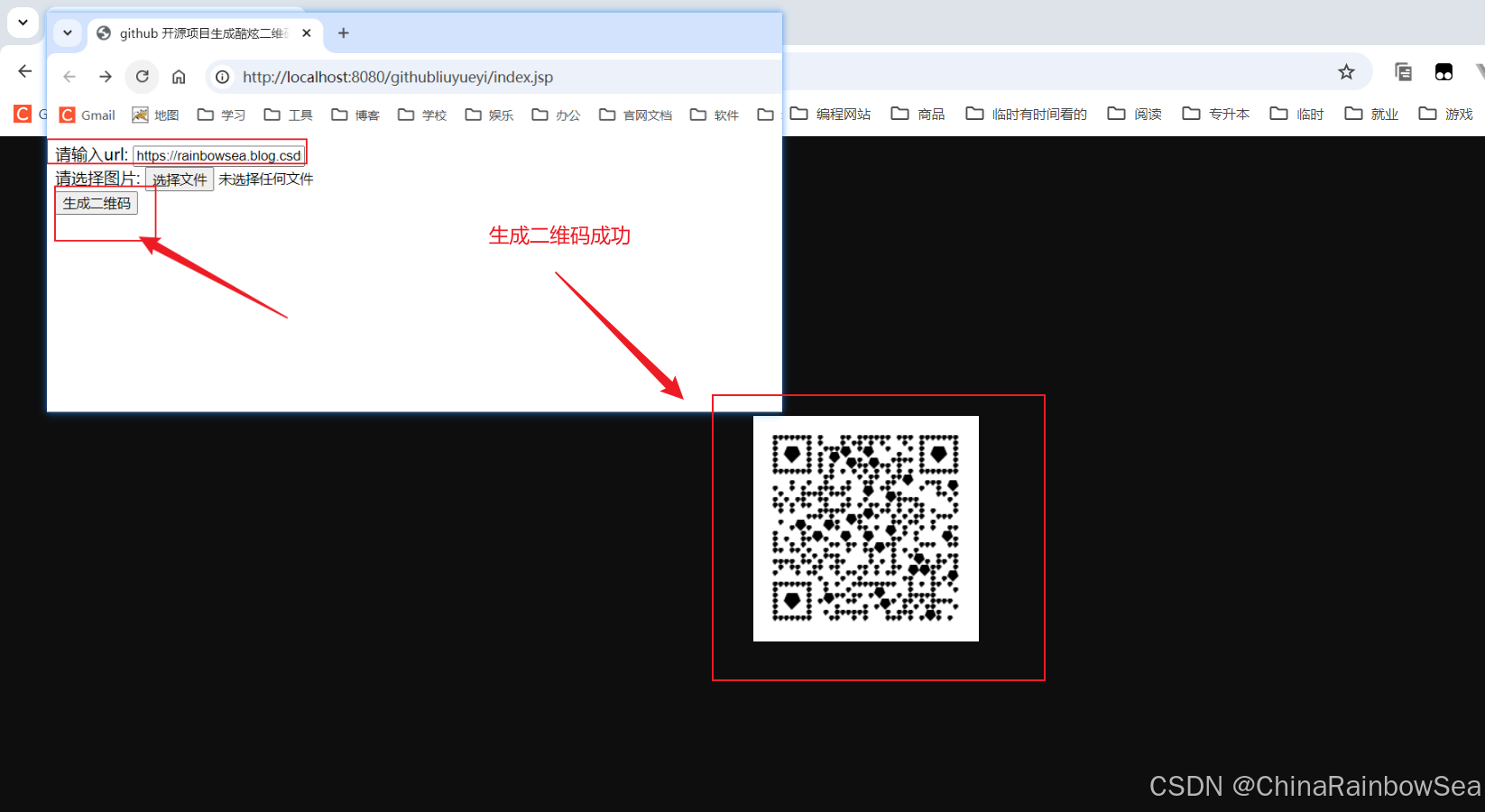Open the reading list icon beside the star

(1403, 72)
